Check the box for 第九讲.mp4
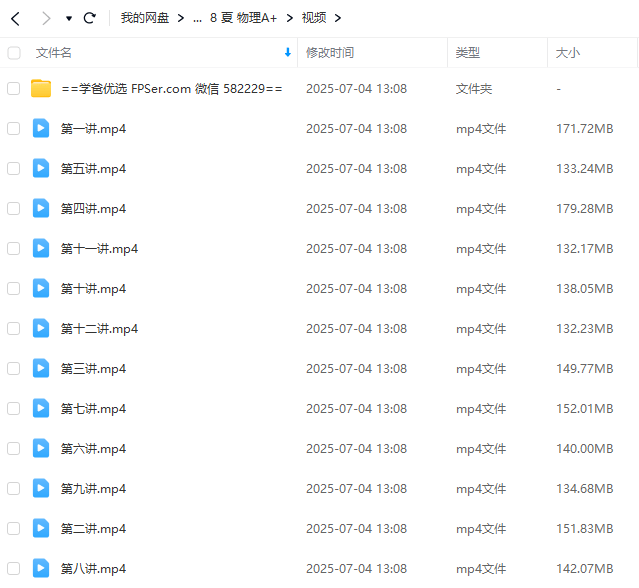The height and width of the screenshot is (588, 639). pos(13,488)
